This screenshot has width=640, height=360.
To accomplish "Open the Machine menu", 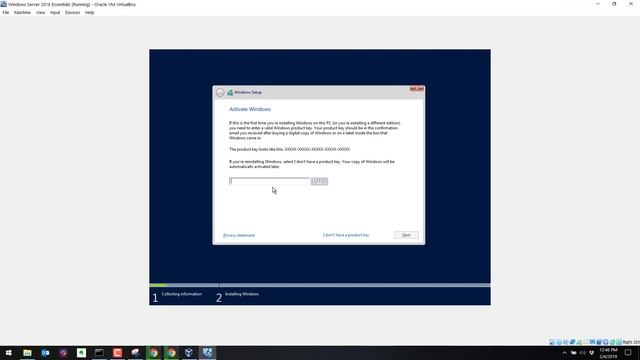I will [22, 13].
